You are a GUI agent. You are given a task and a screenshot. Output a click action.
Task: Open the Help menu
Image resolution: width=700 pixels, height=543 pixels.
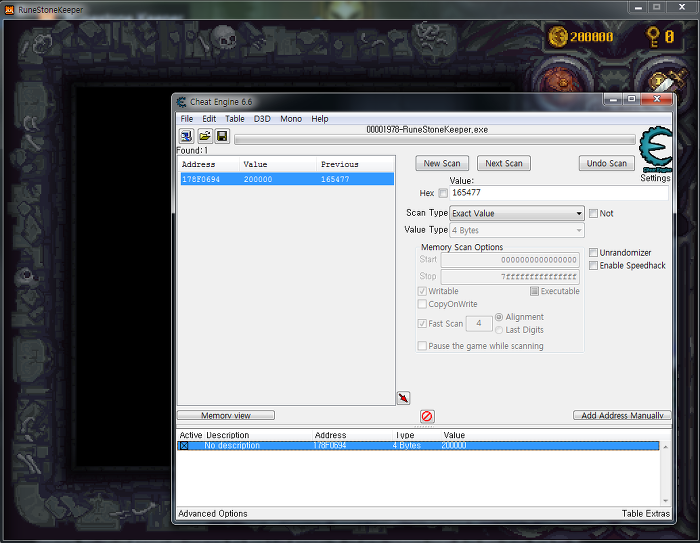point(320,119)
